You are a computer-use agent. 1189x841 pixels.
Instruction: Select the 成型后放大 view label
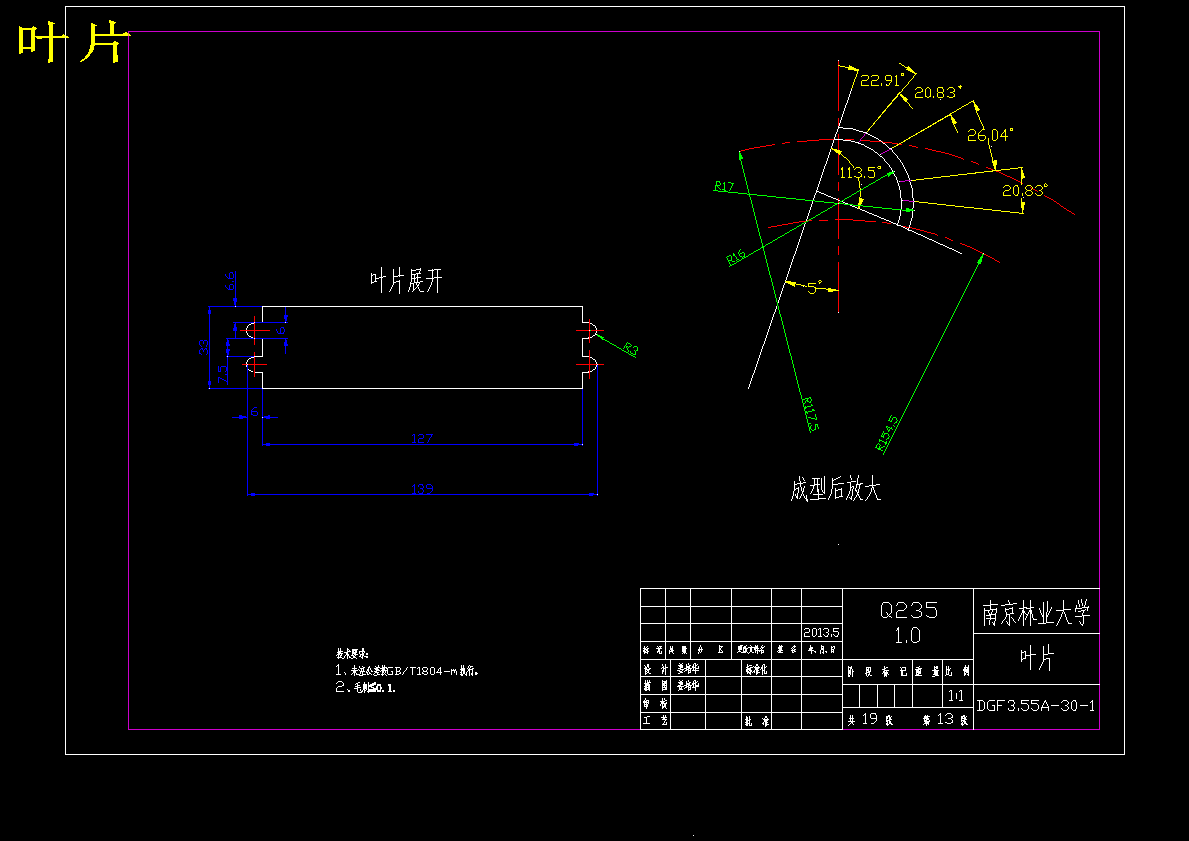(x=835, y=489)
